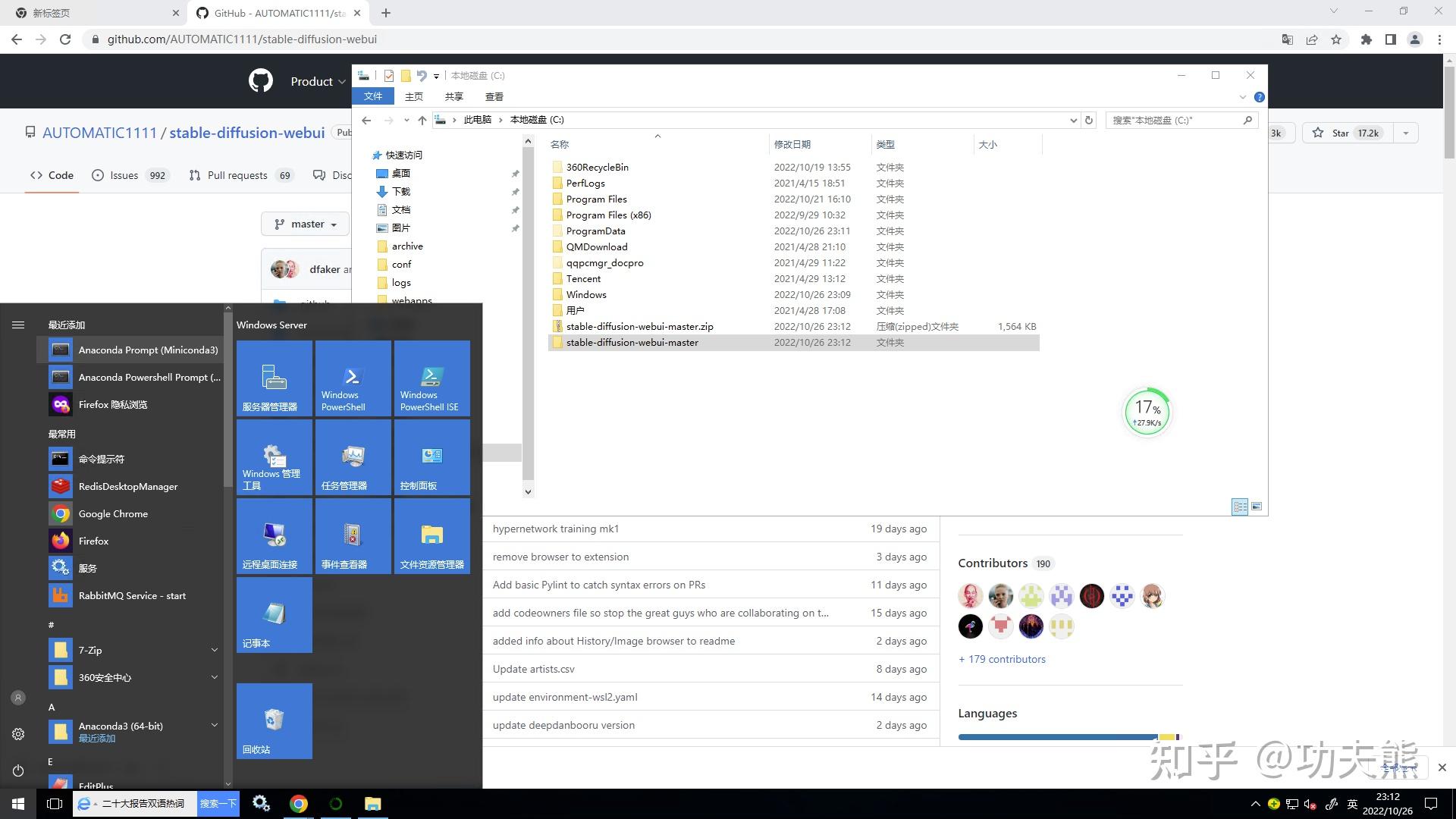Go up one folder level in Explorer
Image resolution: width=1456 pixels, height=819 pixels.
(422, 120)
